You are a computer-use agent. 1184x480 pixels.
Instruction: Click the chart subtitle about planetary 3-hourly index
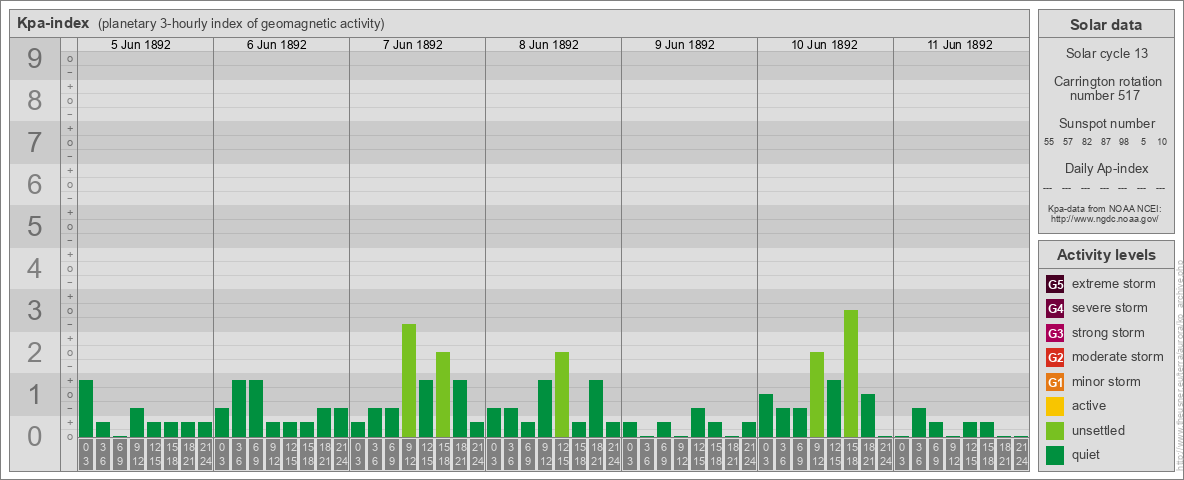tap(242, 23)
